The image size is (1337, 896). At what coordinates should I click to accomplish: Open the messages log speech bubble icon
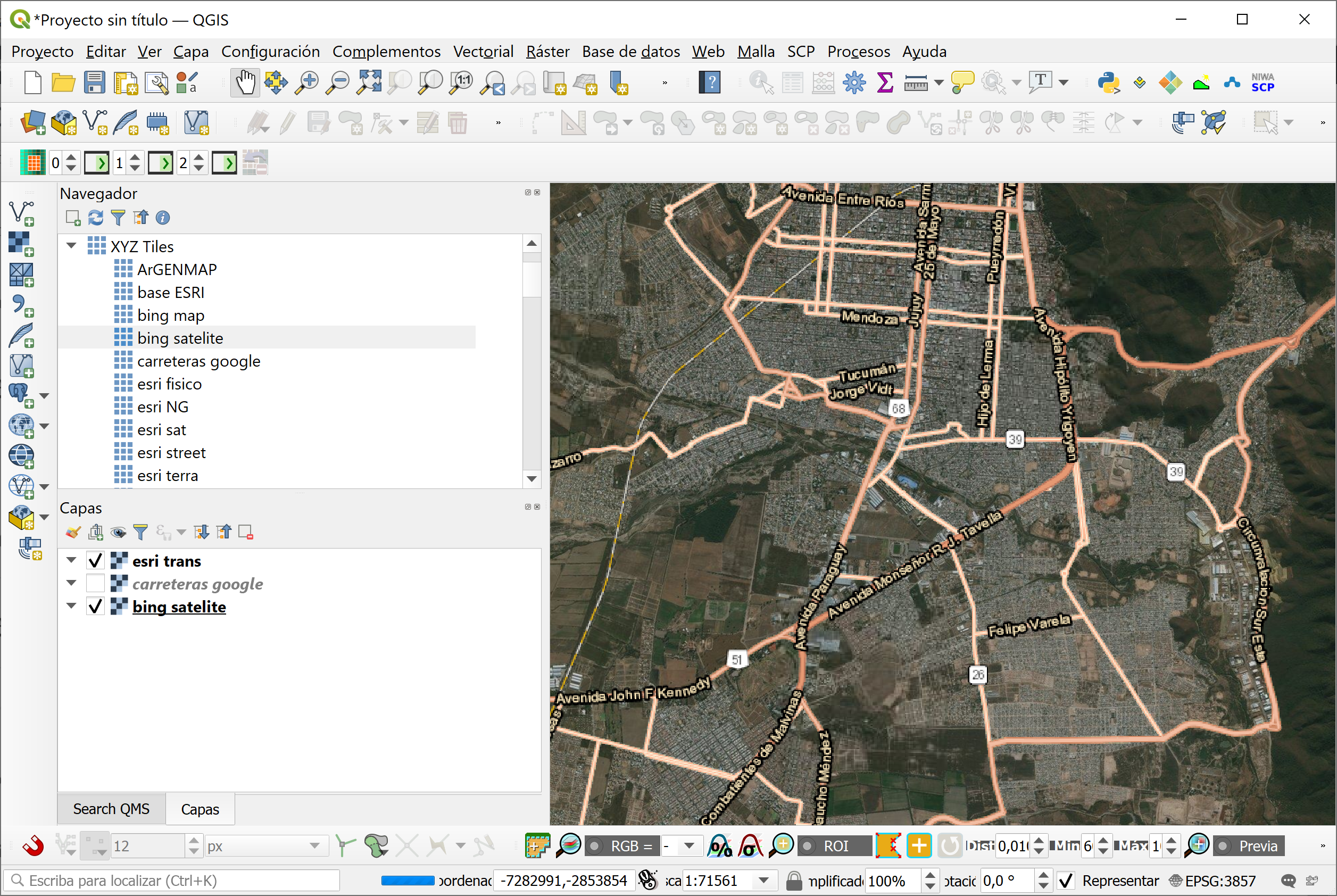pos(1289,881)
